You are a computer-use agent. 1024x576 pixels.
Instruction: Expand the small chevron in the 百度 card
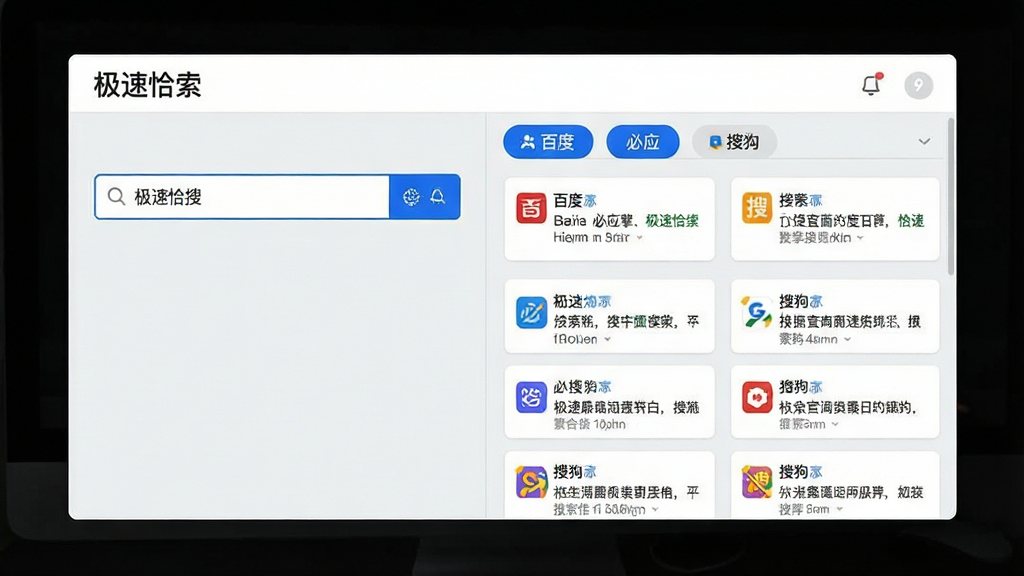pos(640,238)
